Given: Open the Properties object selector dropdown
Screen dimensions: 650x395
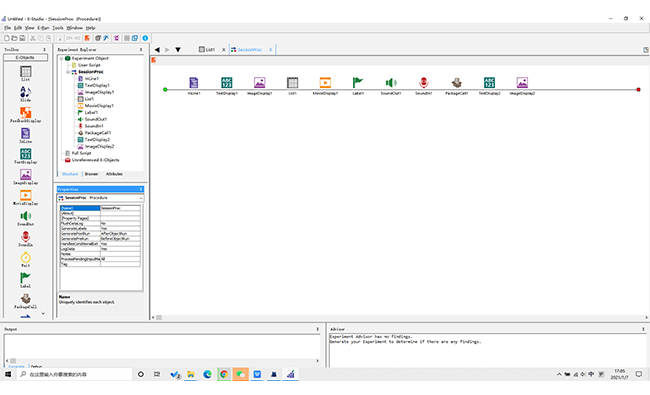Looking at the screenshot, I should (141, 198).
